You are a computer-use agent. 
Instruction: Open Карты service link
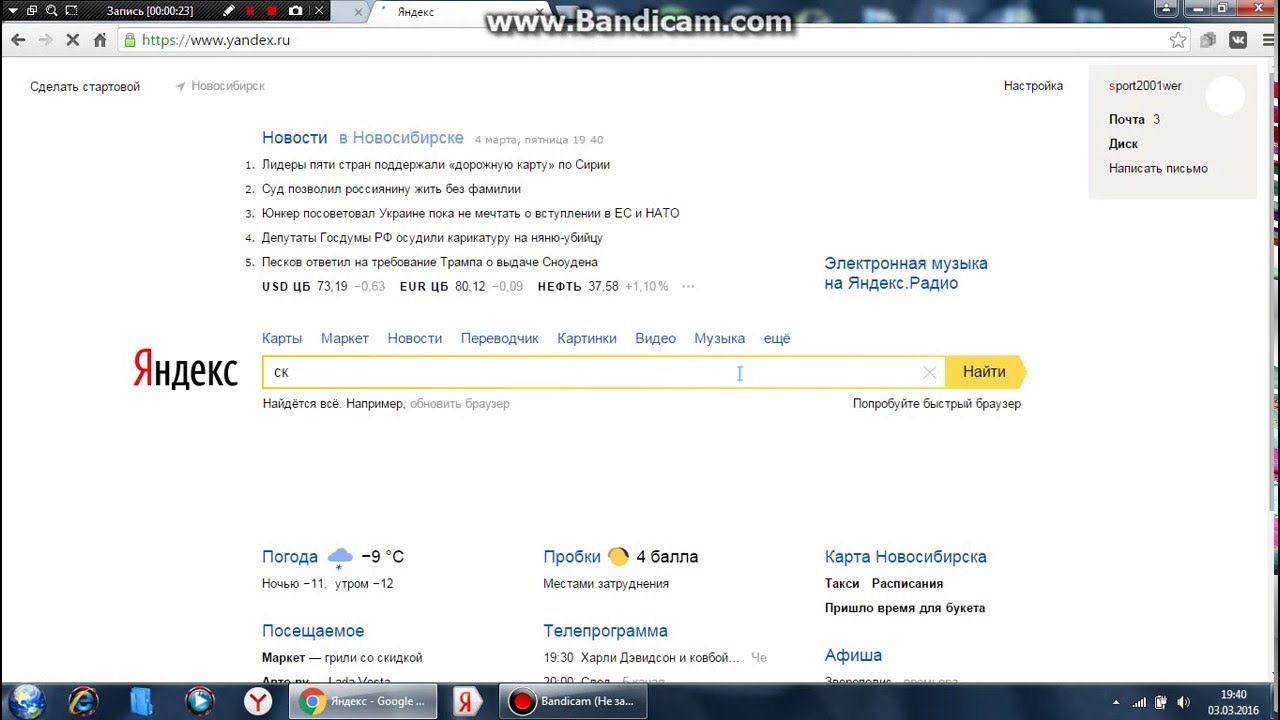click(282, 339)
